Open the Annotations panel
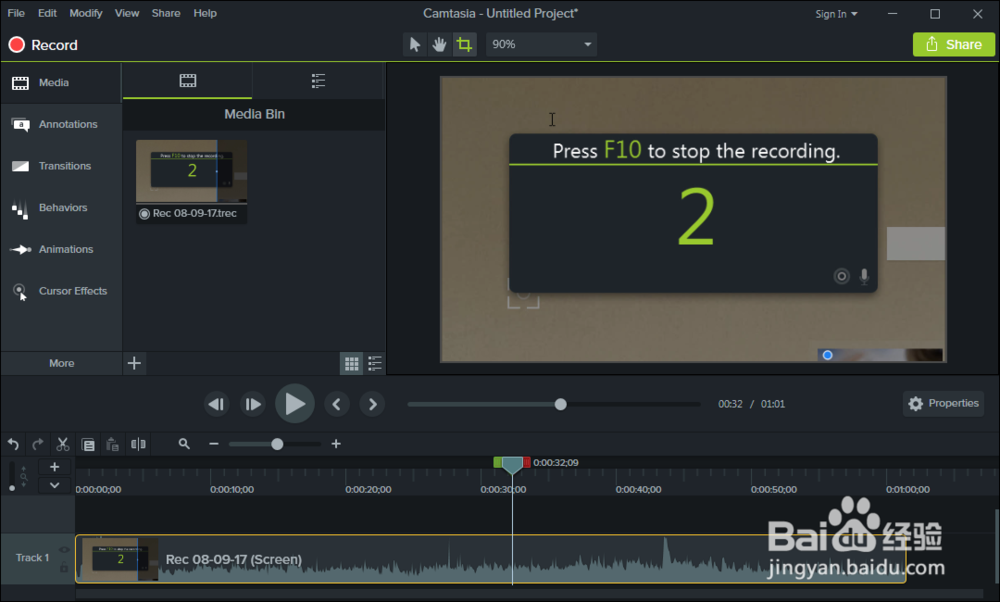The width and height of the screenshot is (1000, 602). point(61,124)
